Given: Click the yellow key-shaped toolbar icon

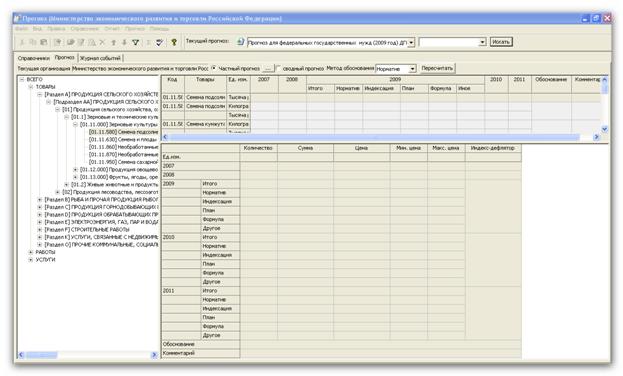Looking at the screenshot, I should 174,42.
